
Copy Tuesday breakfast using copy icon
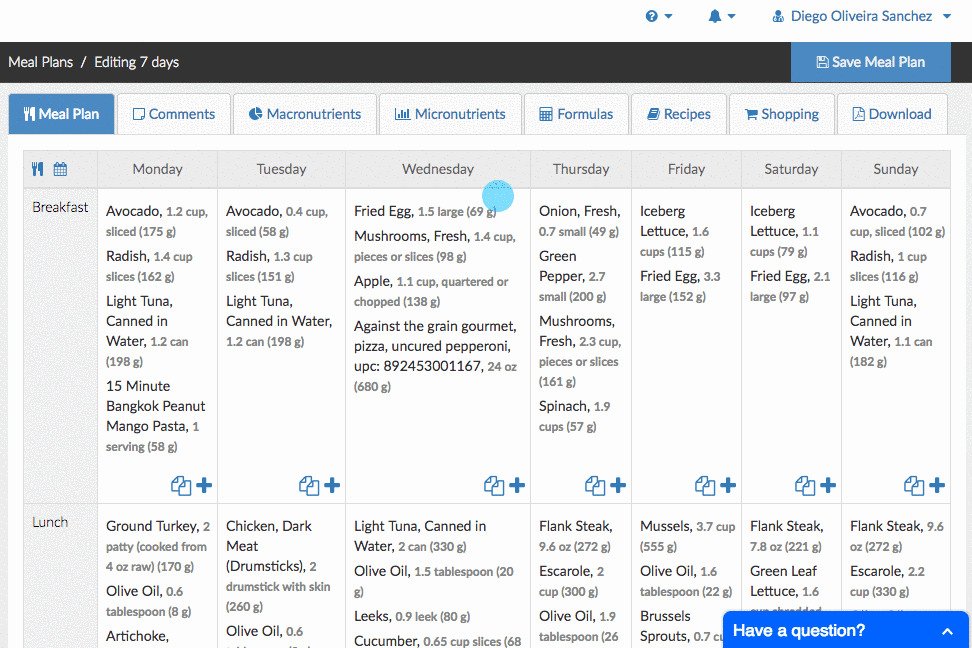click(x=309, y=486)
